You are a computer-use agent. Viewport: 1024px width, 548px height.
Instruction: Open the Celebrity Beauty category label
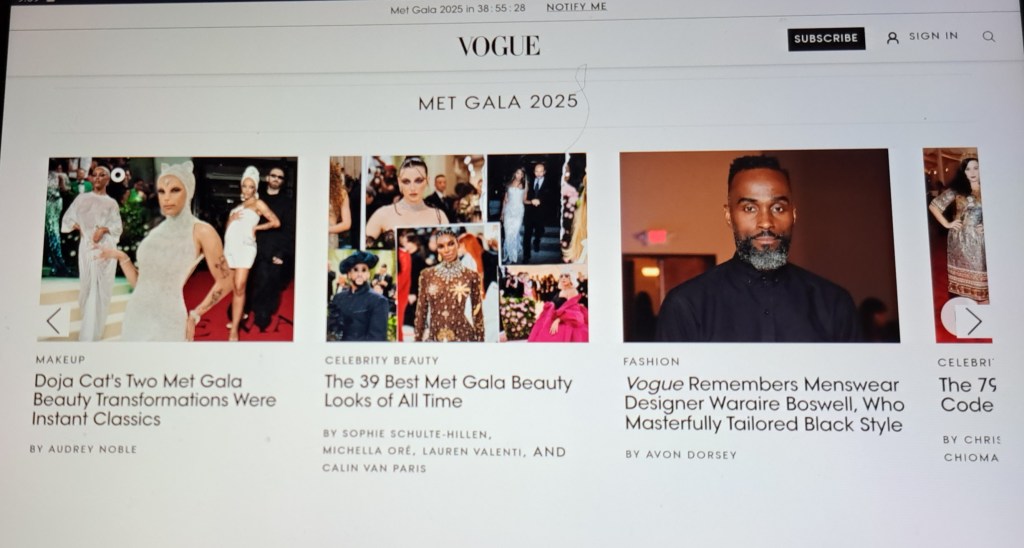click(x=381, y=360)
